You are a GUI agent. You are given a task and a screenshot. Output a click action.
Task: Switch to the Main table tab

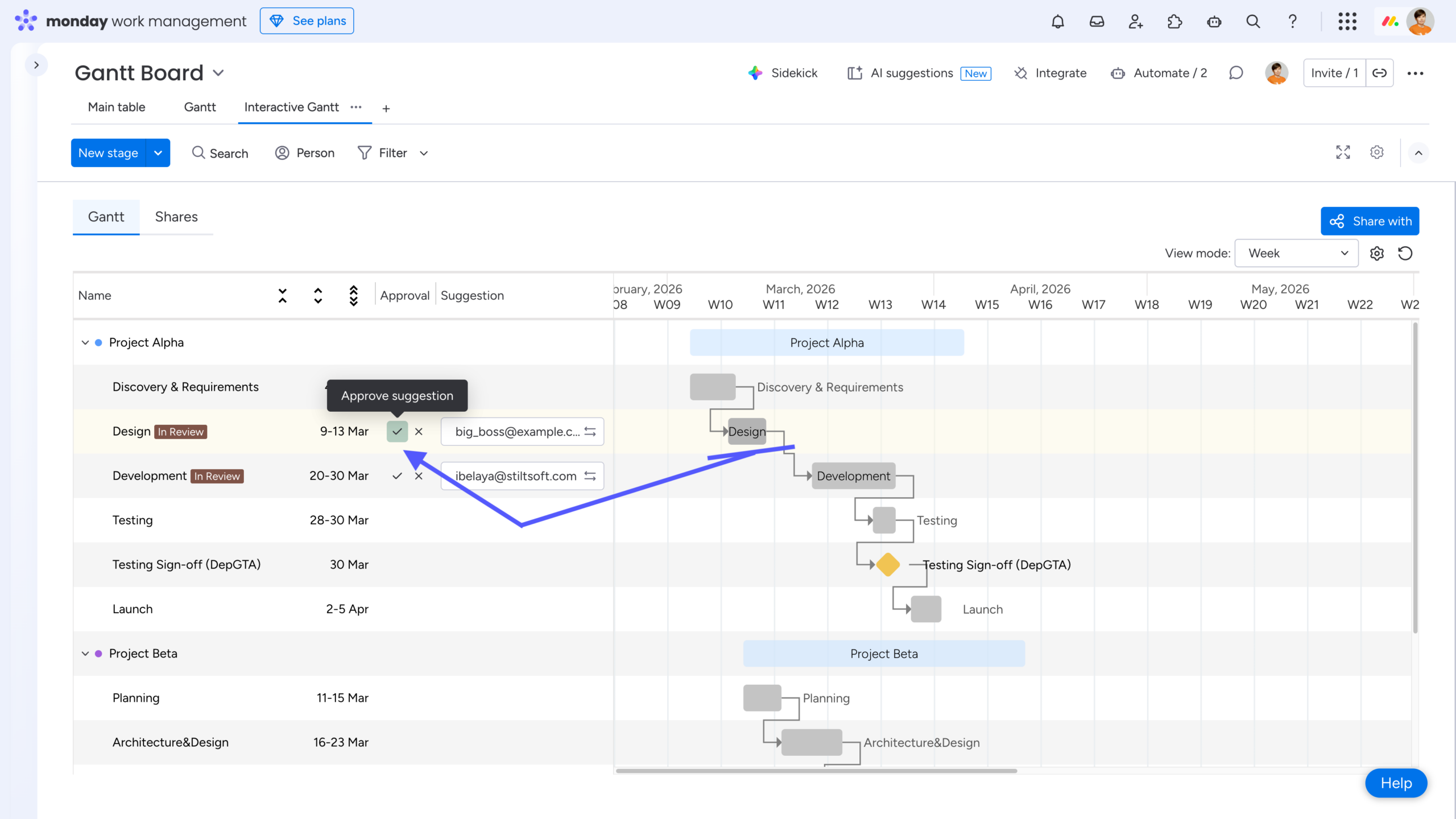[116, 107]
